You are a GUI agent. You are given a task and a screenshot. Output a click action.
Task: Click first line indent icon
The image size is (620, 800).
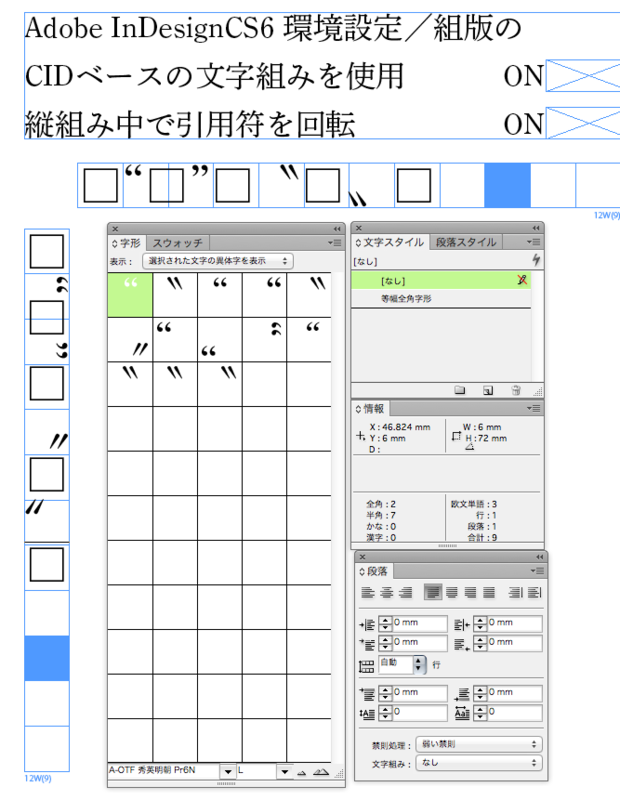point(367,644)
